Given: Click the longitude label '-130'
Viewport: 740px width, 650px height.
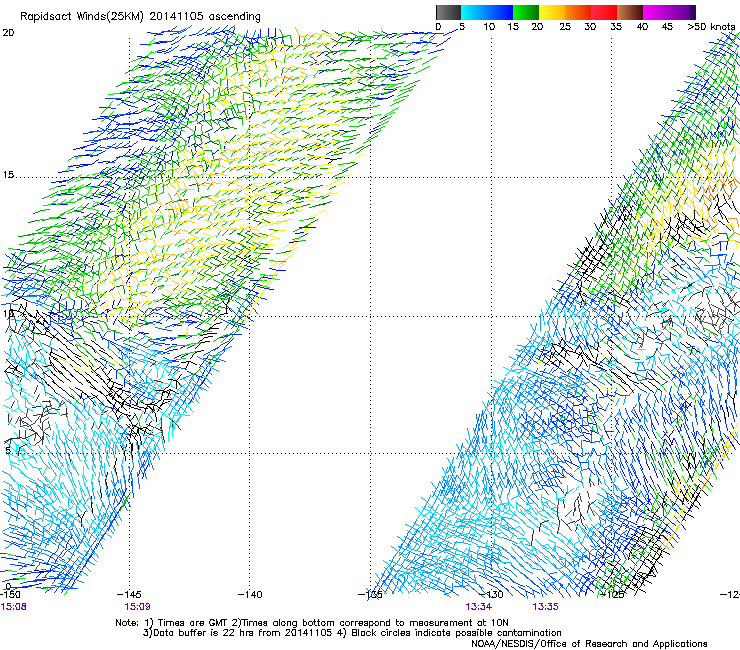Looking at the screenshot, I should (491, 595).
